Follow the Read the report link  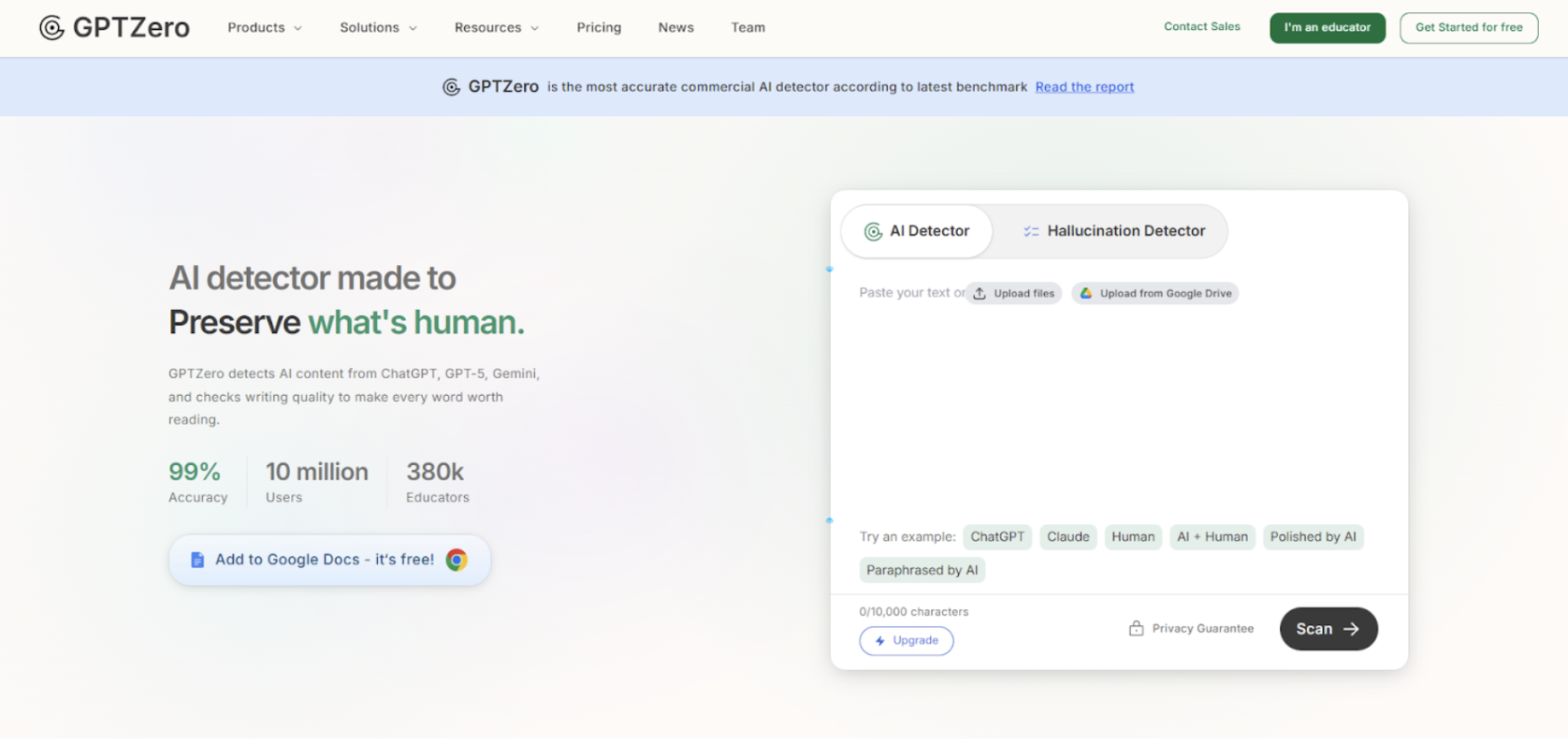pyautogui.click(x=1084, y=87)
